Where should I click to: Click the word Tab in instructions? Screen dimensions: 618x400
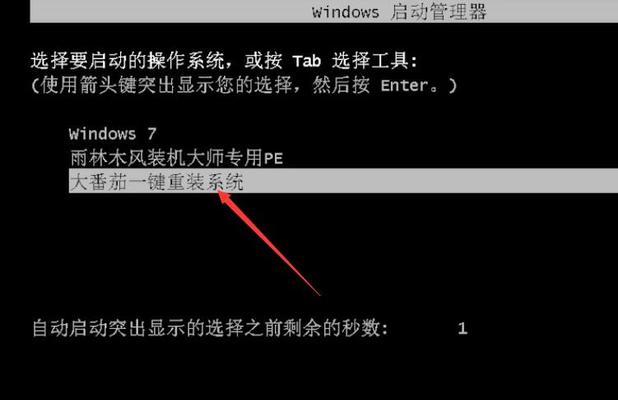coord(307,61)
